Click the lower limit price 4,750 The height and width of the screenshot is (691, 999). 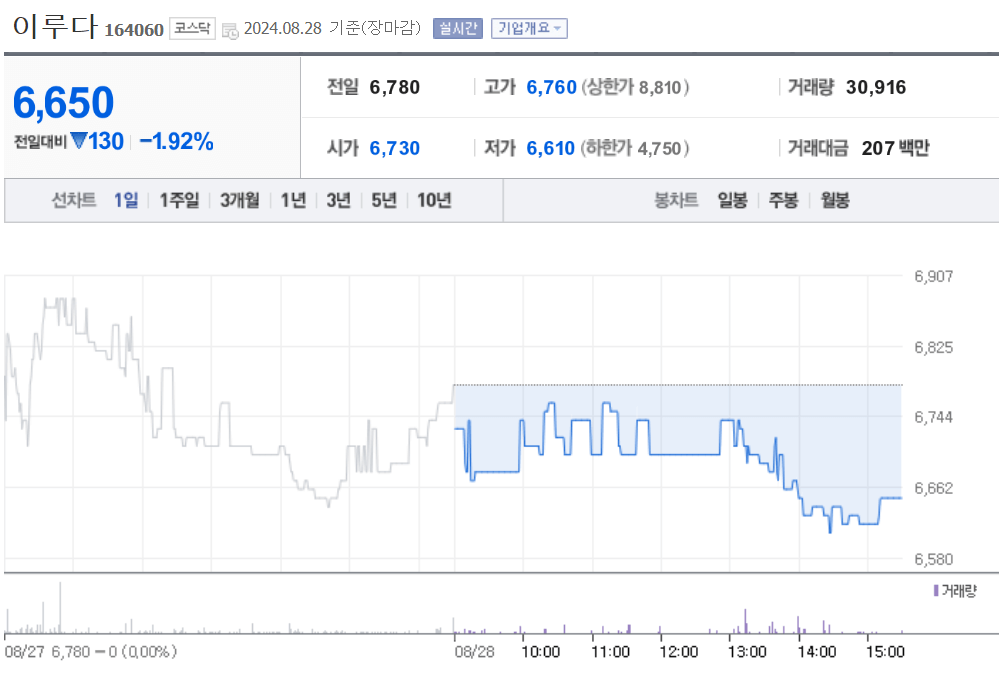pos(659,149)
